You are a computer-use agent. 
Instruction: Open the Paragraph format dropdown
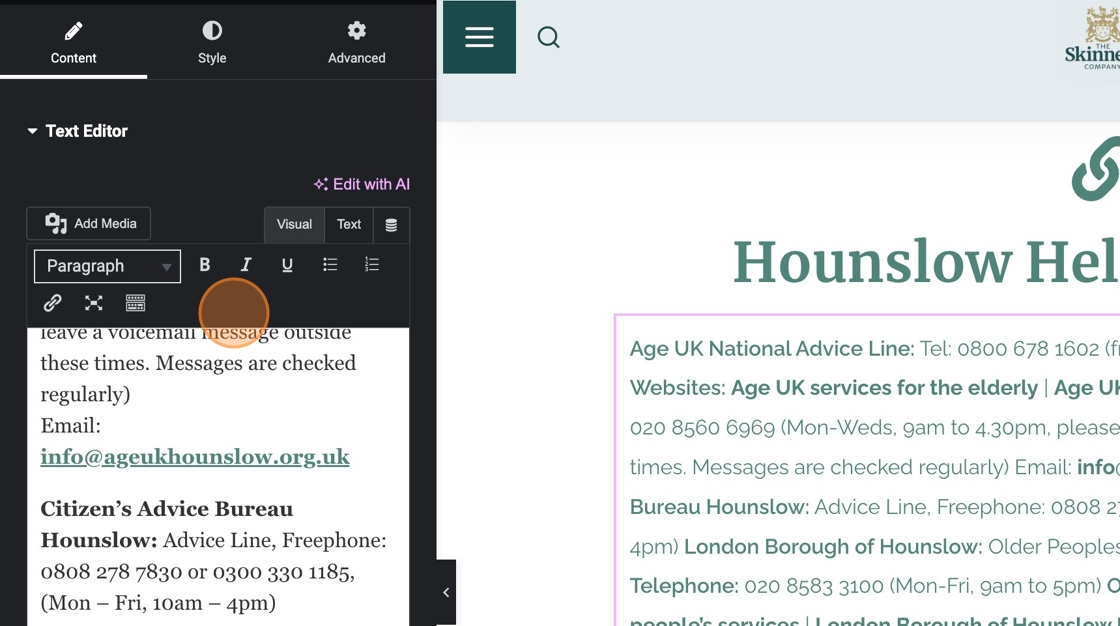107,266
